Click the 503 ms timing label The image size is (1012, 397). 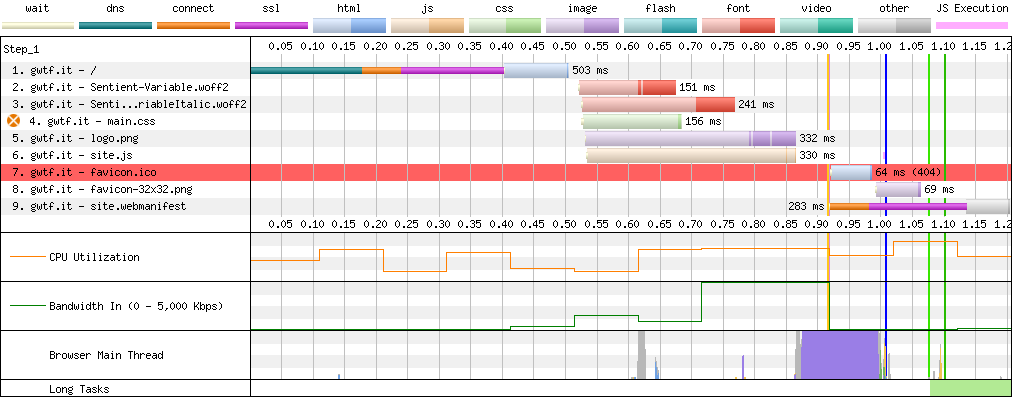[591, 70]
